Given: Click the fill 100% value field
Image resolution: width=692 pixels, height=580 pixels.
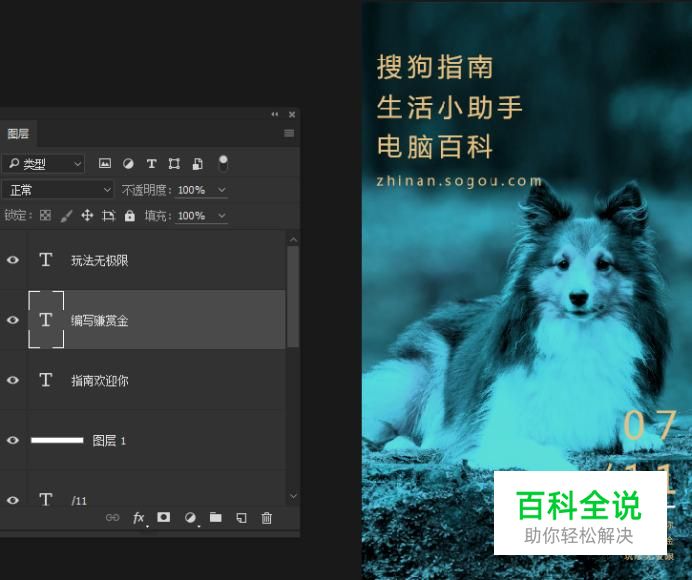Looking at the screenshot, I should [x=192, y=216].
